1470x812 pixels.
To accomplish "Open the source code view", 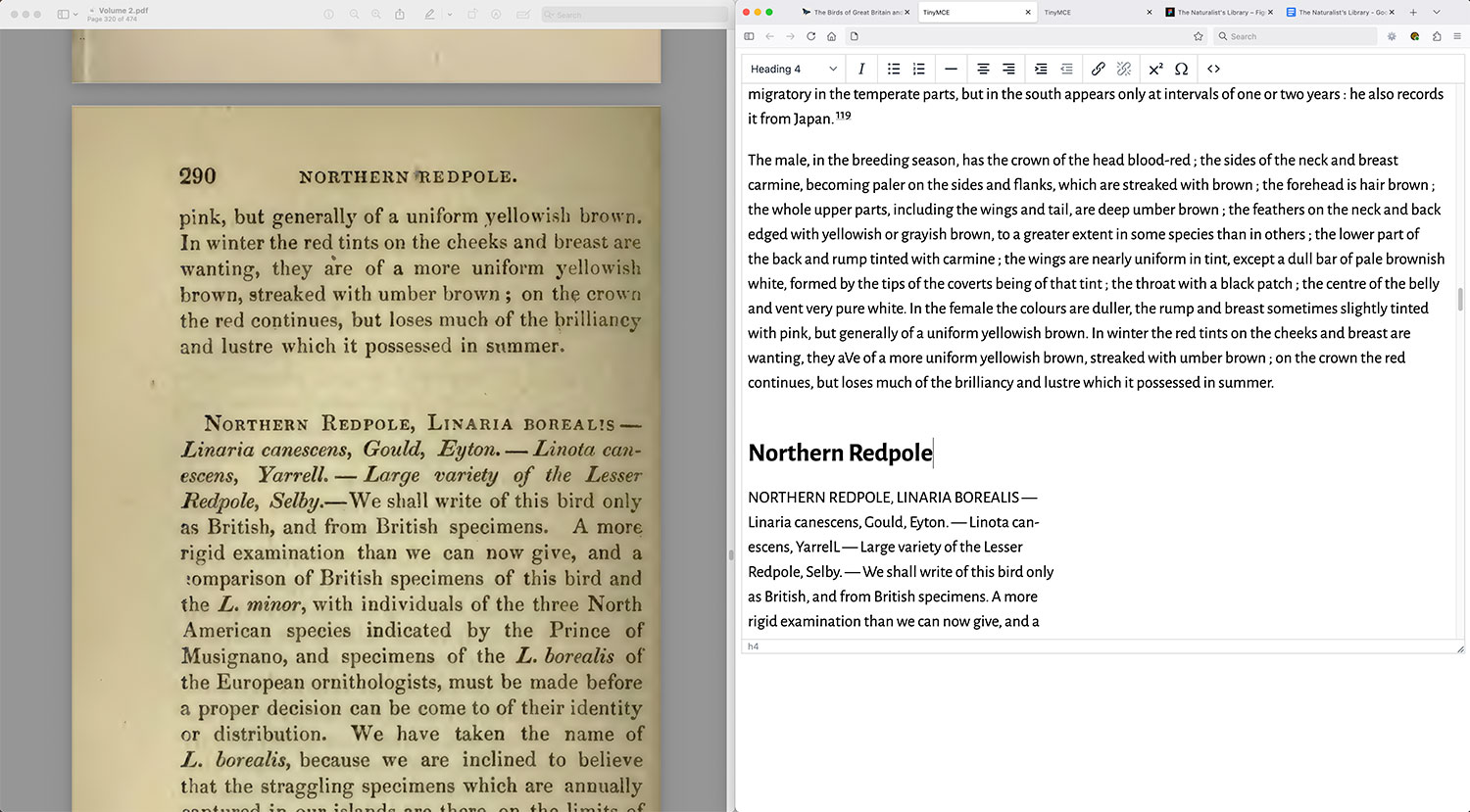I will 1213,69.
